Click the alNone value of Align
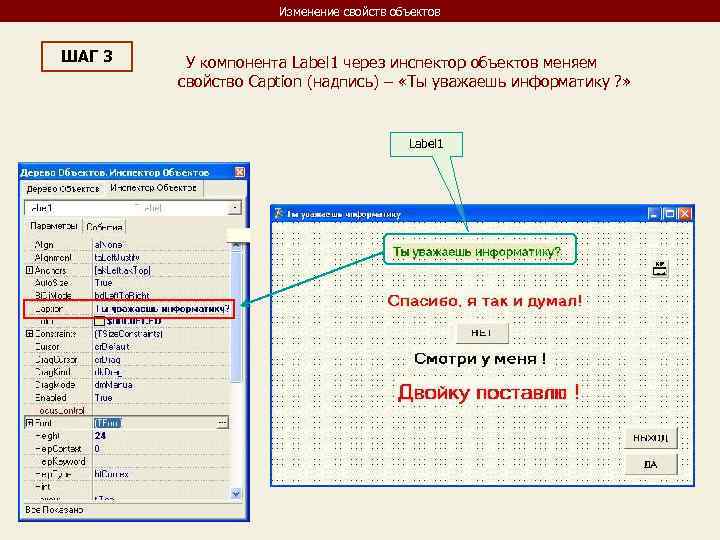 coord(109,245)
